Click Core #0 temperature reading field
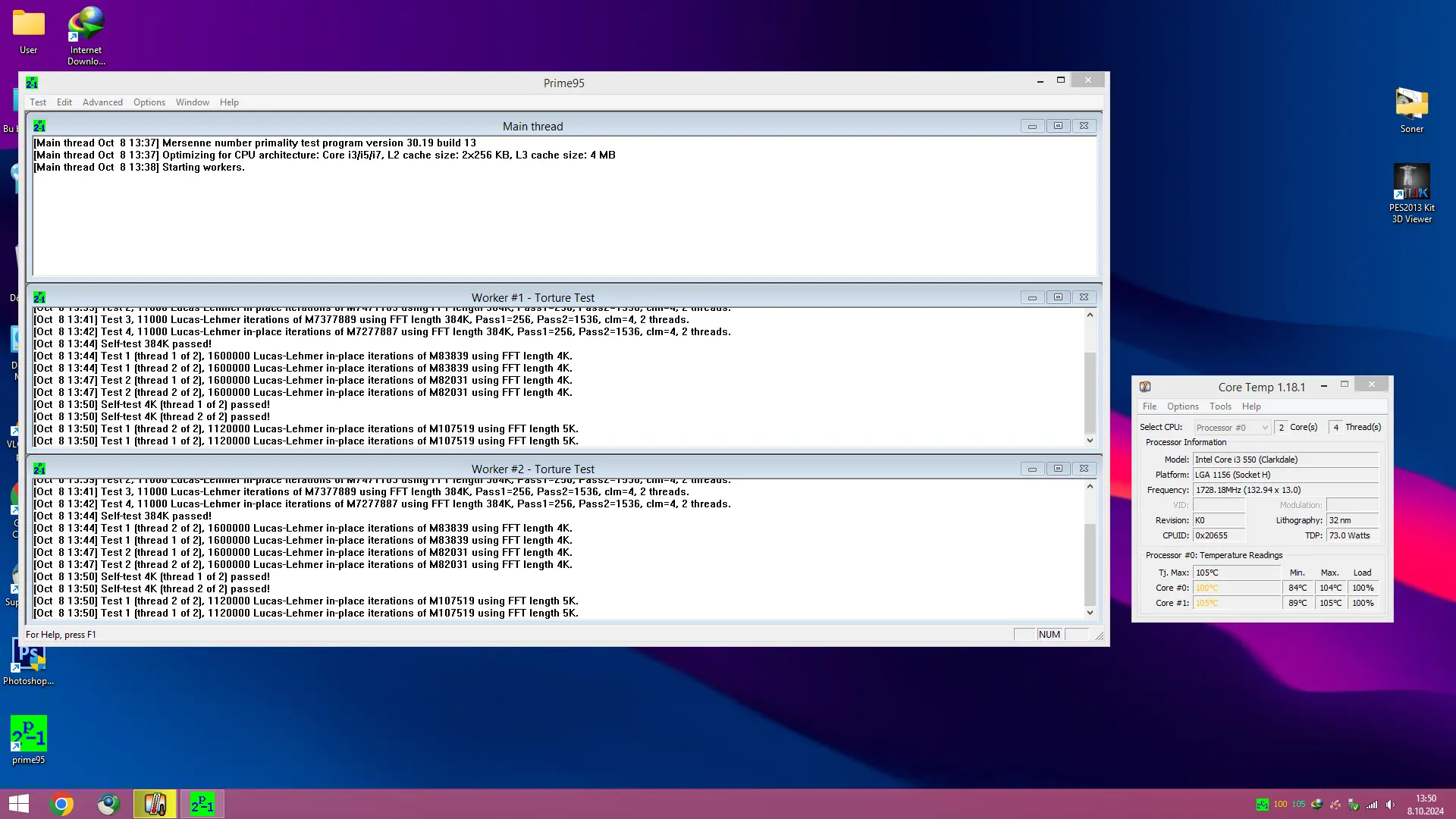1456x819 pixels. [x=1237, y=588]
